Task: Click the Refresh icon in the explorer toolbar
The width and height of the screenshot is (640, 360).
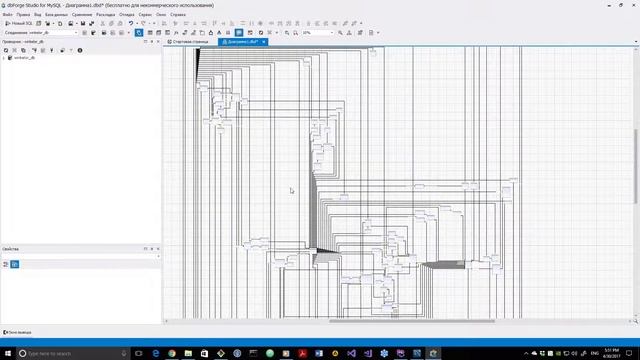Action: click(6, 50)
